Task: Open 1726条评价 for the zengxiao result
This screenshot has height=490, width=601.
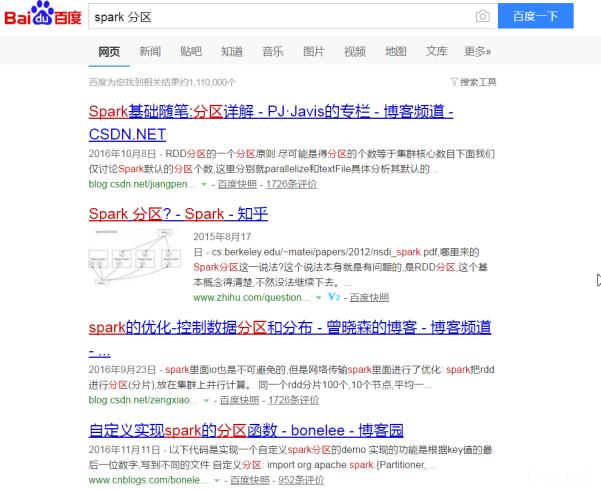Action: [x=294, y=400]
